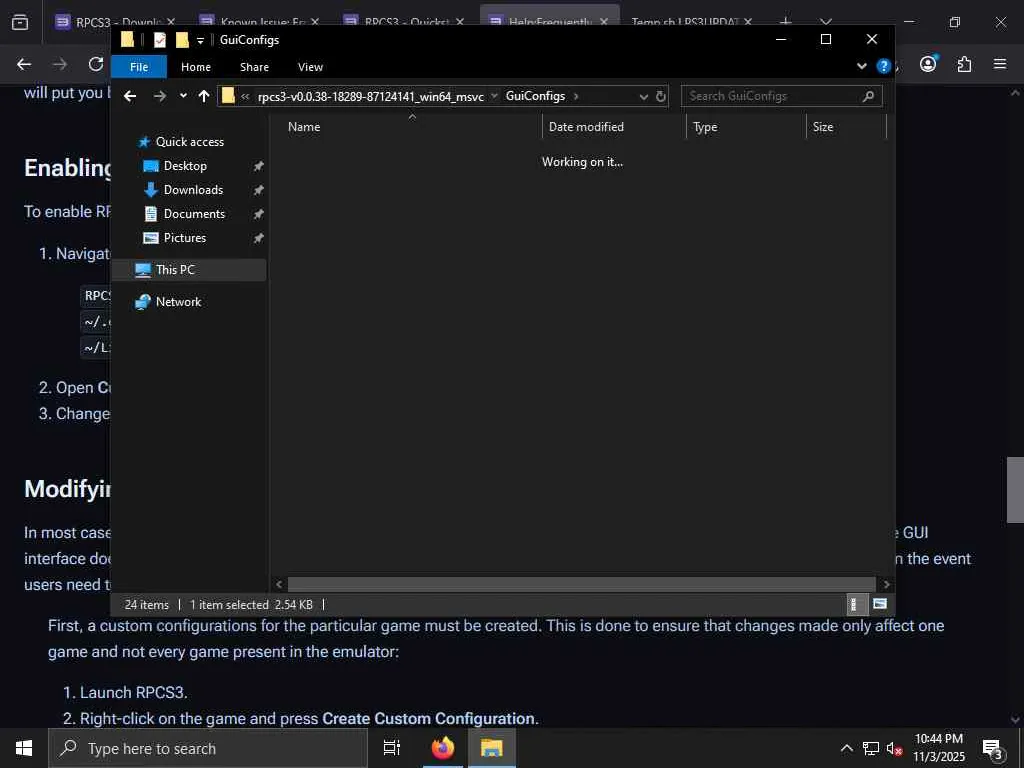Open network status tray icon
This screenshot has height=768, width=1024.
coord(871,748)
